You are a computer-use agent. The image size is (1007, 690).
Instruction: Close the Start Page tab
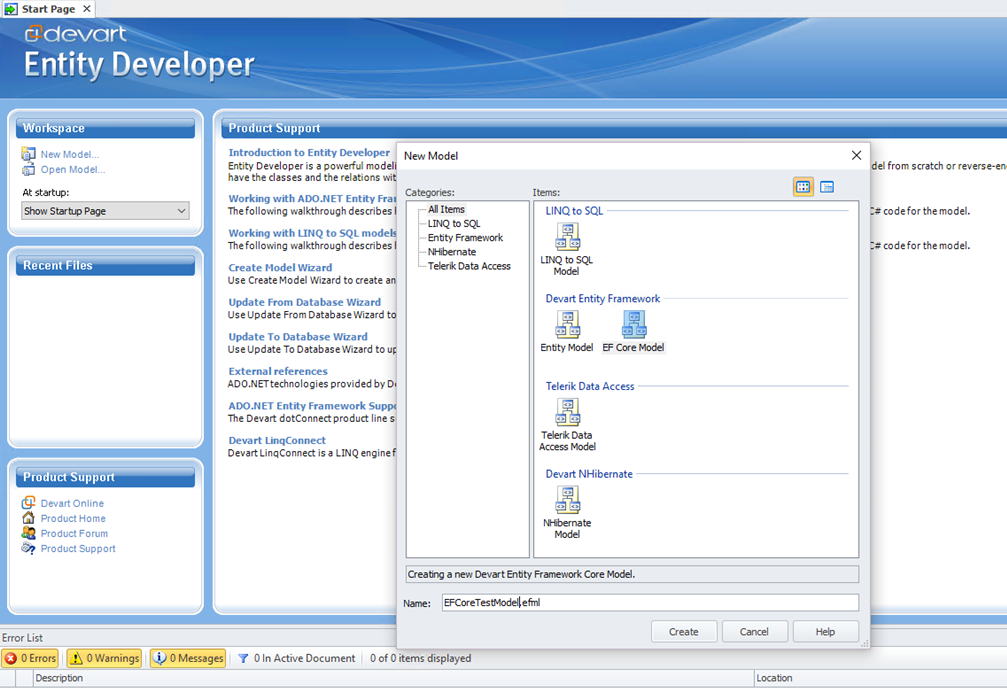coord(87,9)
